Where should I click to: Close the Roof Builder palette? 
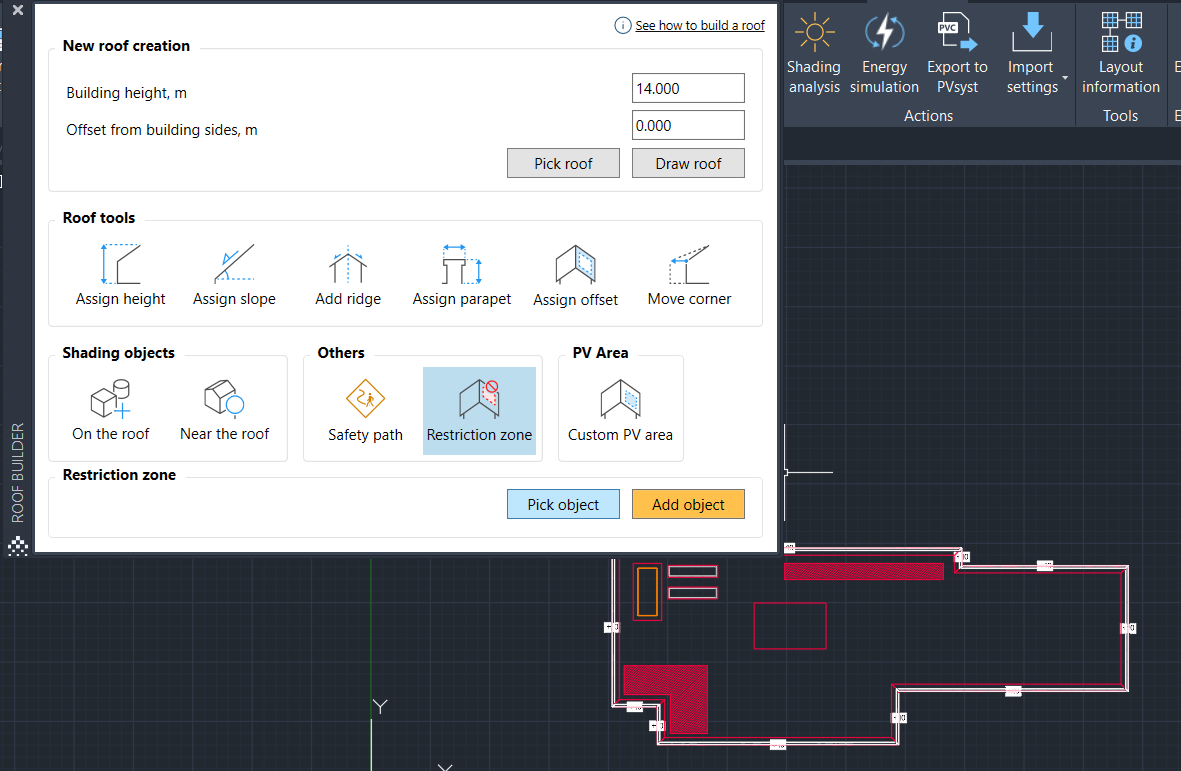pyautogui.click(x=18, y=11)
